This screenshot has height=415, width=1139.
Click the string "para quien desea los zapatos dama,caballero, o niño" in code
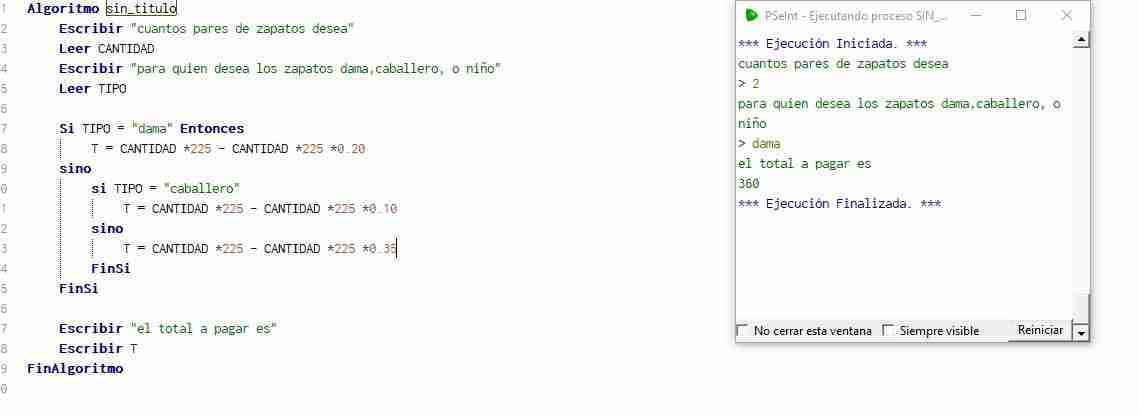(316, 69)
